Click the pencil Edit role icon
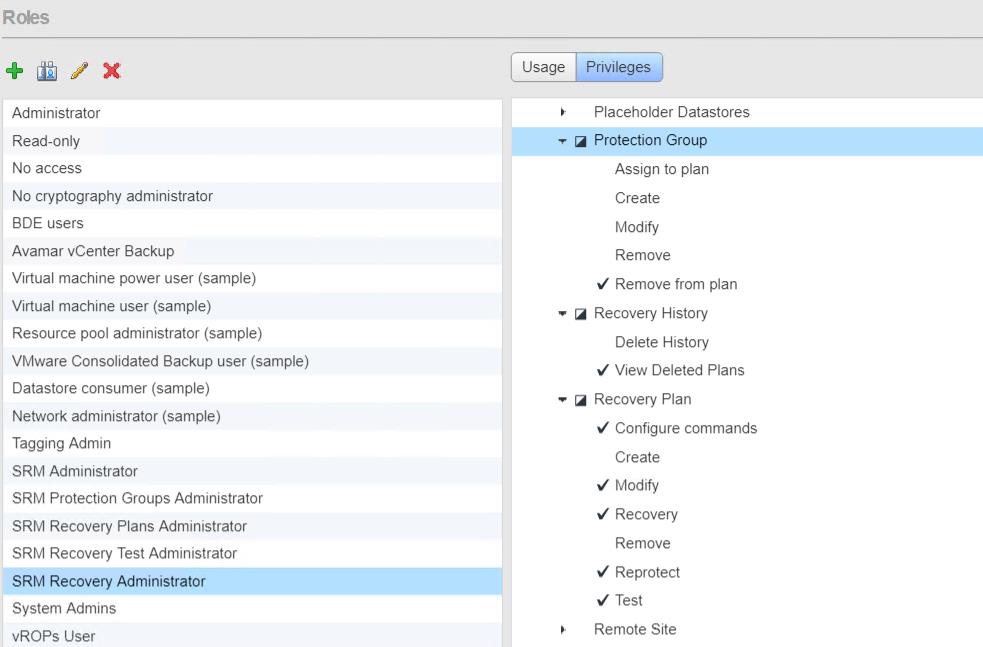983x647 pixels. coord(80,71)
